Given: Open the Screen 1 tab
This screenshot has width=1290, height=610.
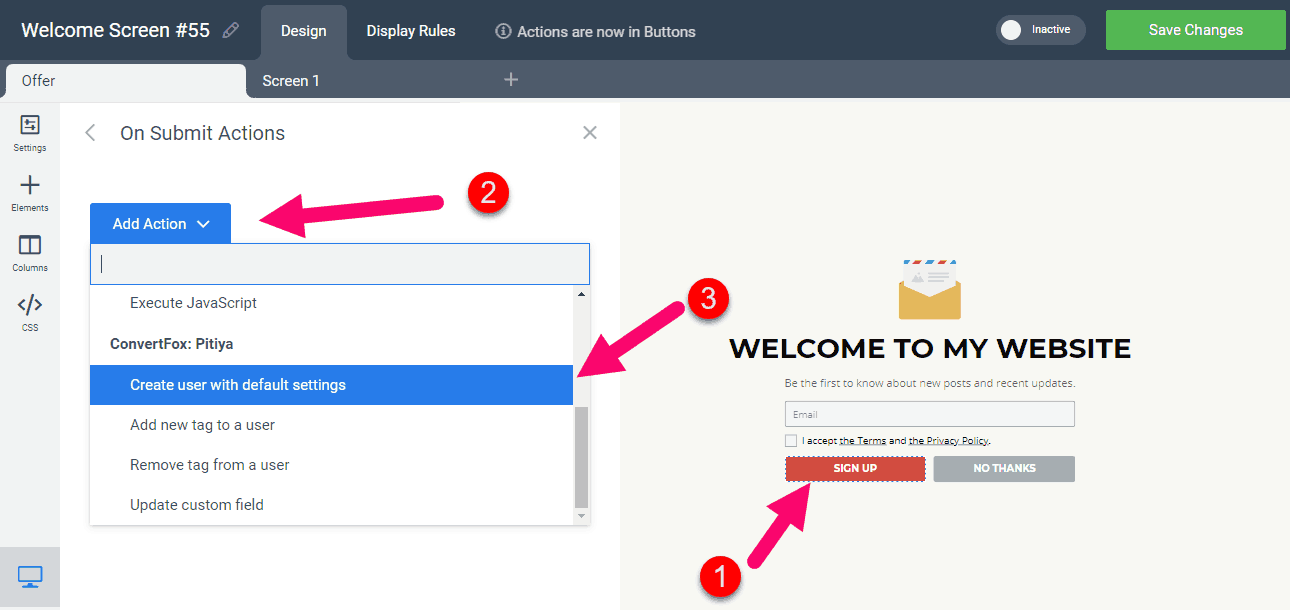Looking at the screenshot, I should click(x=291, y=81).
